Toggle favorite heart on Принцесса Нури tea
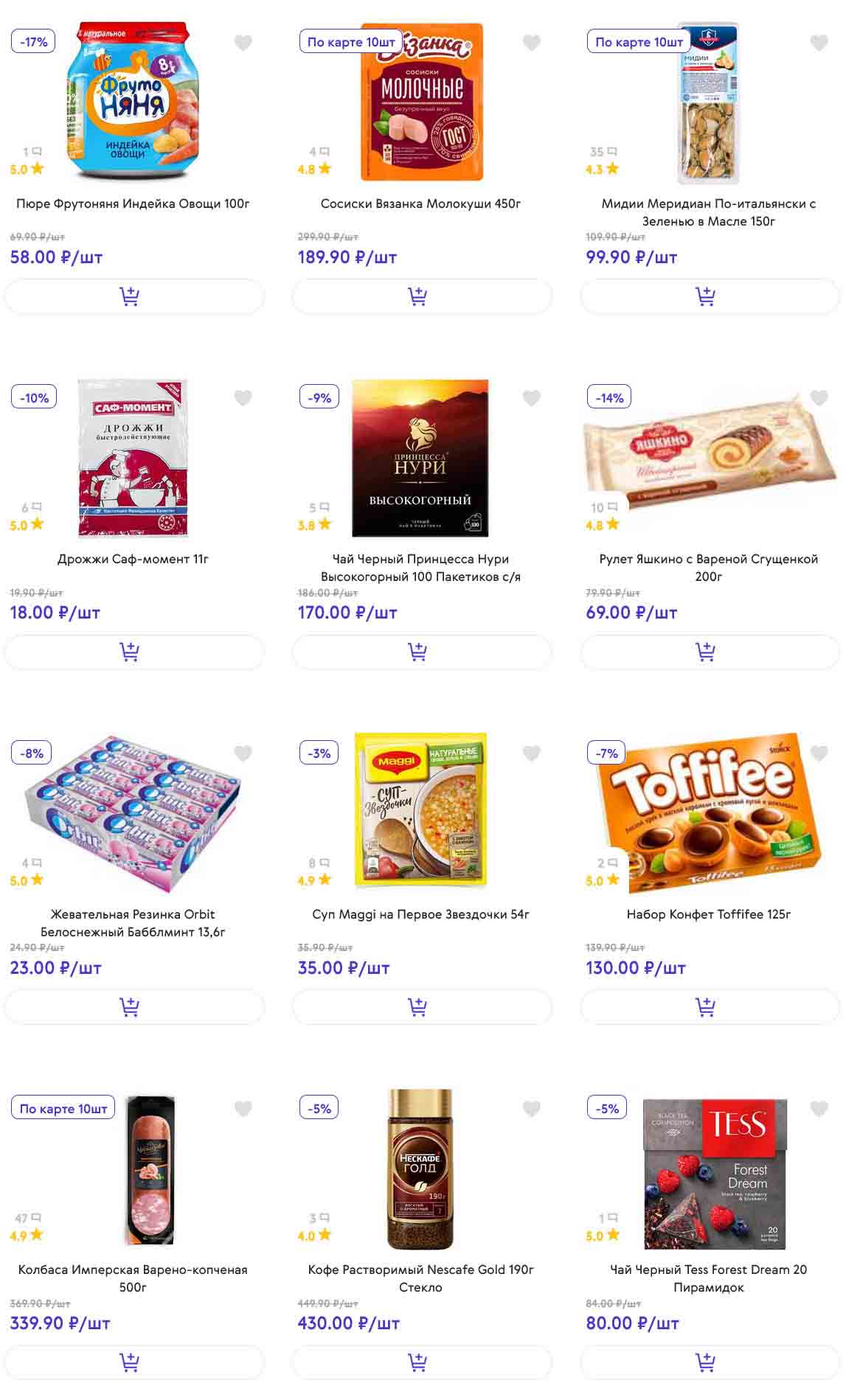This screenshot has height=1400, width=846. (x=531, y=398)
